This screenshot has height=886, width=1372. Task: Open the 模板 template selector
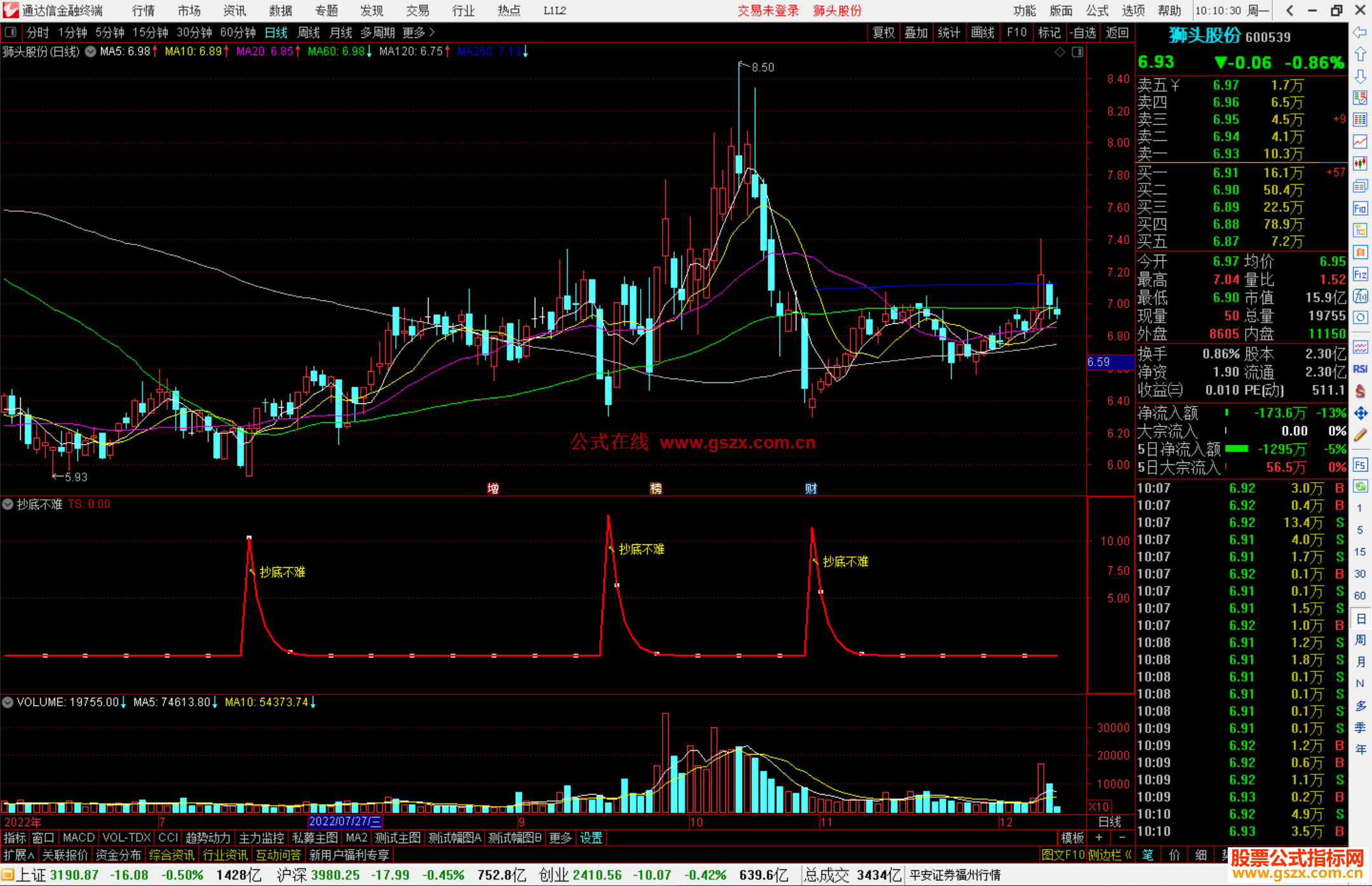point(1072,838)
